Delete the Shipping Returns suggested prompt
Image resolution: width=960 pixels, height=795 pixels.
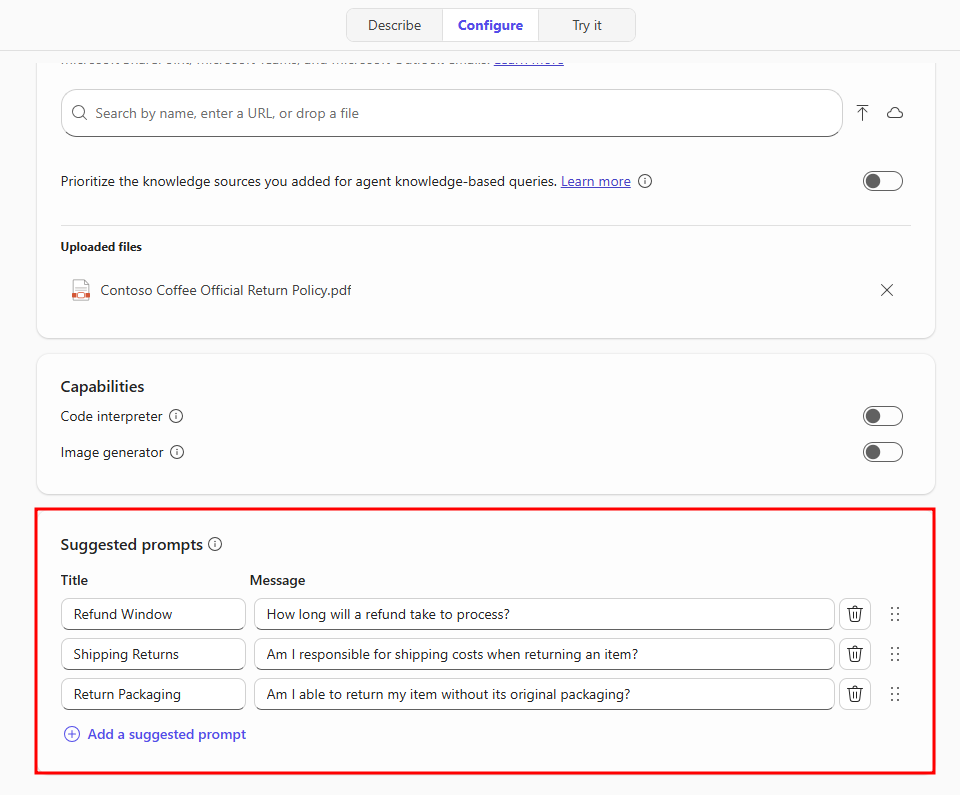[x=854, y=654]
